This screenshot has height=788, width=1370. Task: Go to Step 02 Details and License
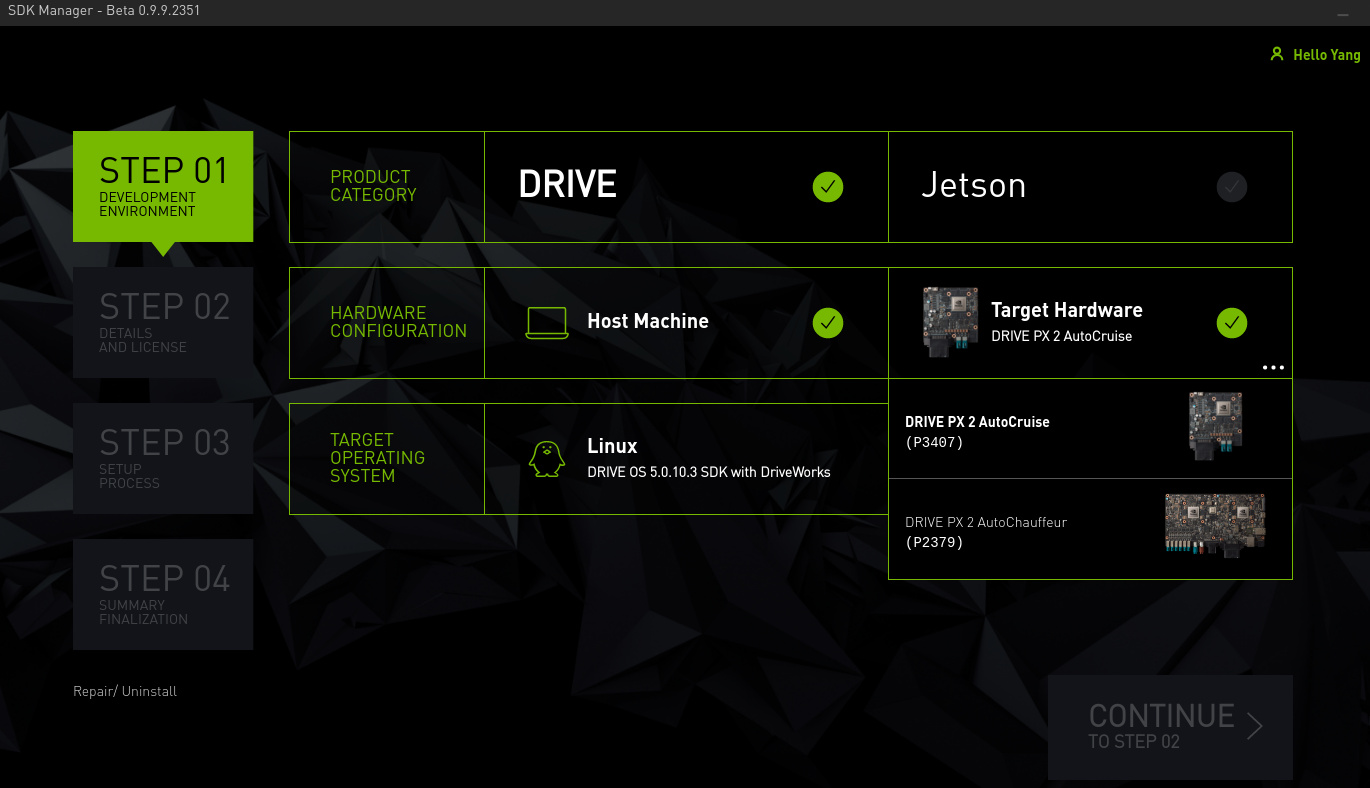tap(163, 322)
